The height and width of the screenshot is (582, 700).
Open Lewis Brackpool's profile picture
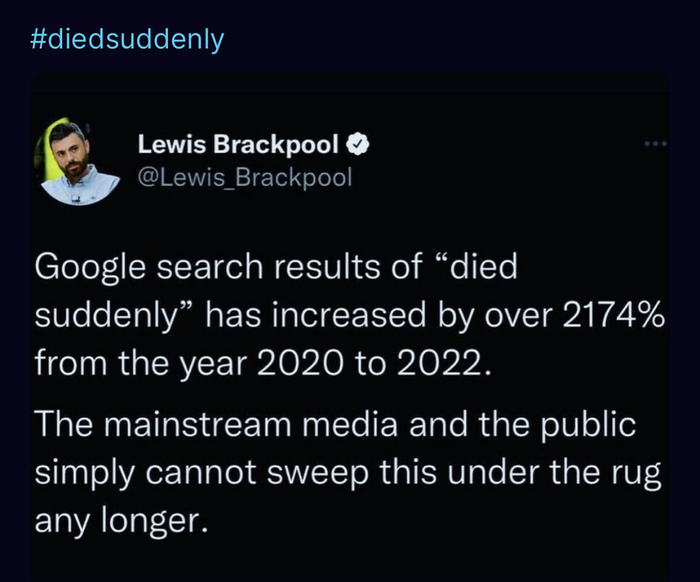[x=76, y=163]
